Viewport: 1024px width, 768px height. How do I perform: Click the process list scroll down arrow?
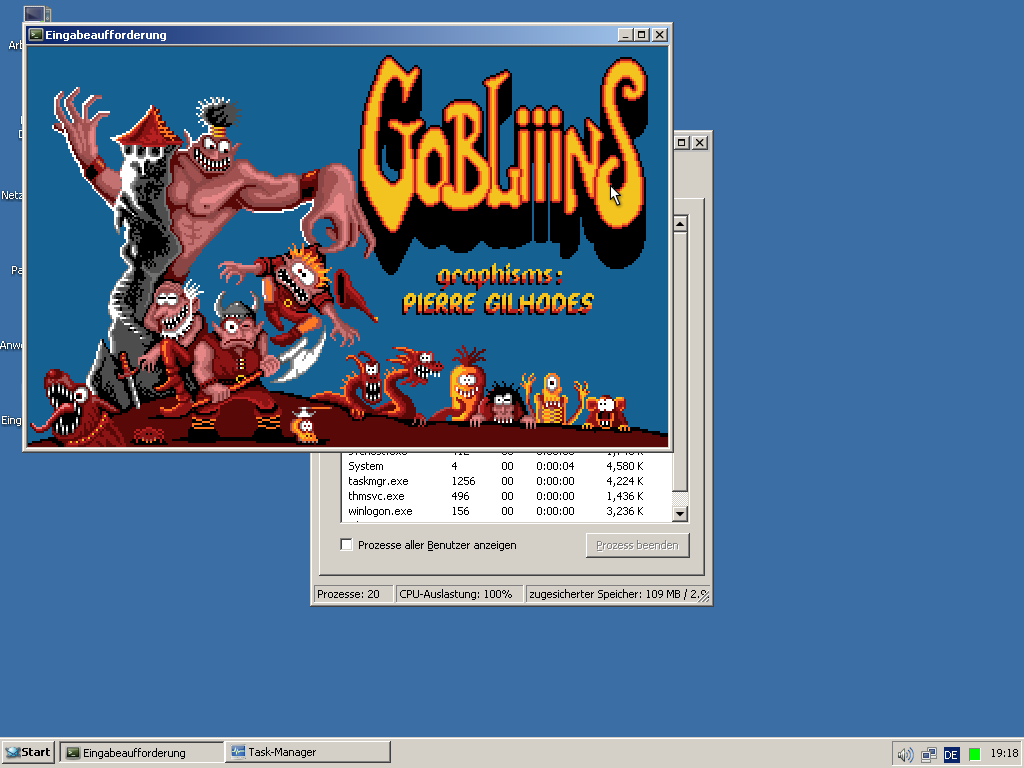pyautogui.click(x=680, y=513)
